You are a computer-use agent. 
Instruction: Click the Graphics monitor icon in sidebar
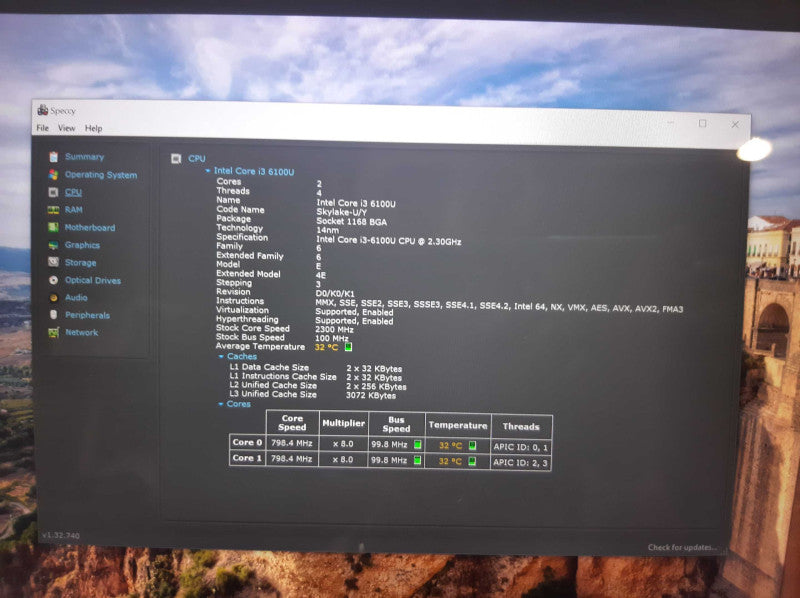click(x=53, y=245)
